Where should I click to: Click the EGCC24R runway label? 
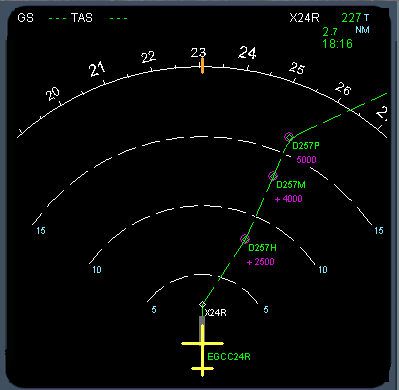[x=229, y=357]
